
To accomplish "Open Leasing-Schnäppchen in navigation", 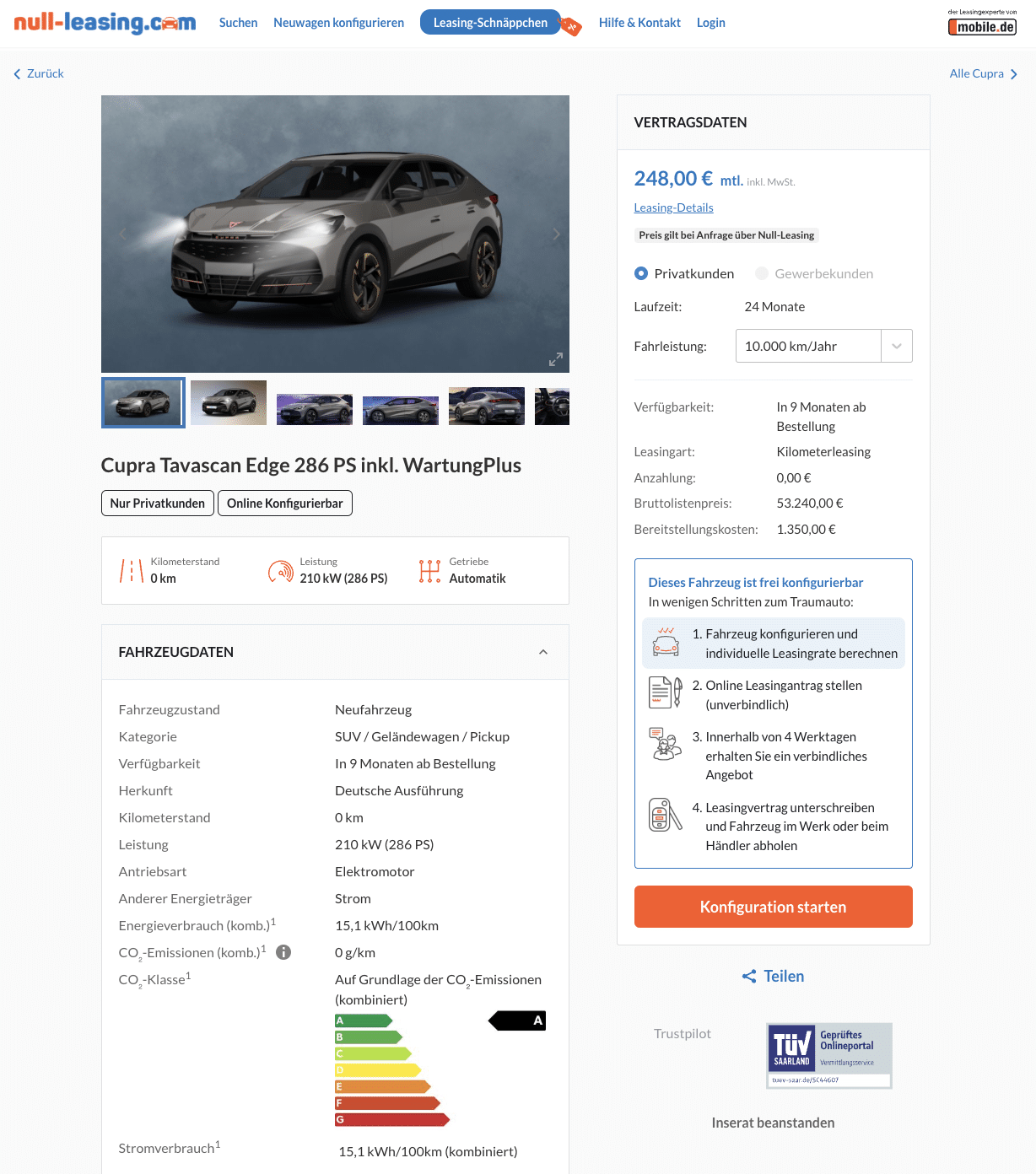I will (x=490, y=23).
